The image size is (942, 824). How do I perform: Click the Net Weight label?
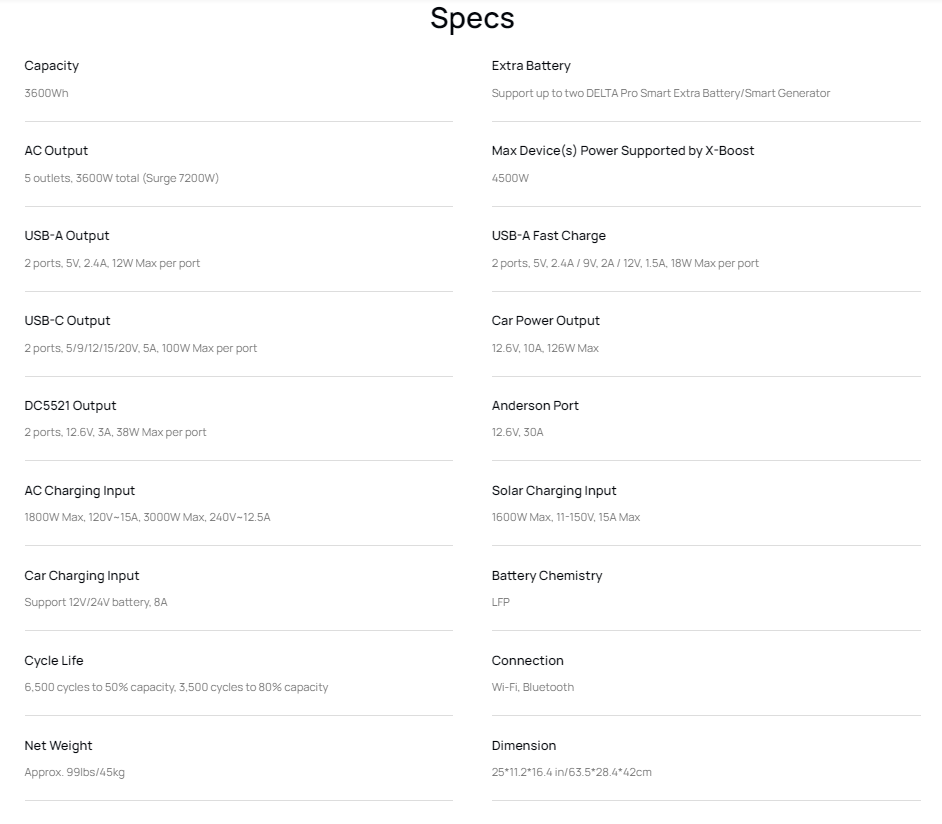click(x=58, y=746)
